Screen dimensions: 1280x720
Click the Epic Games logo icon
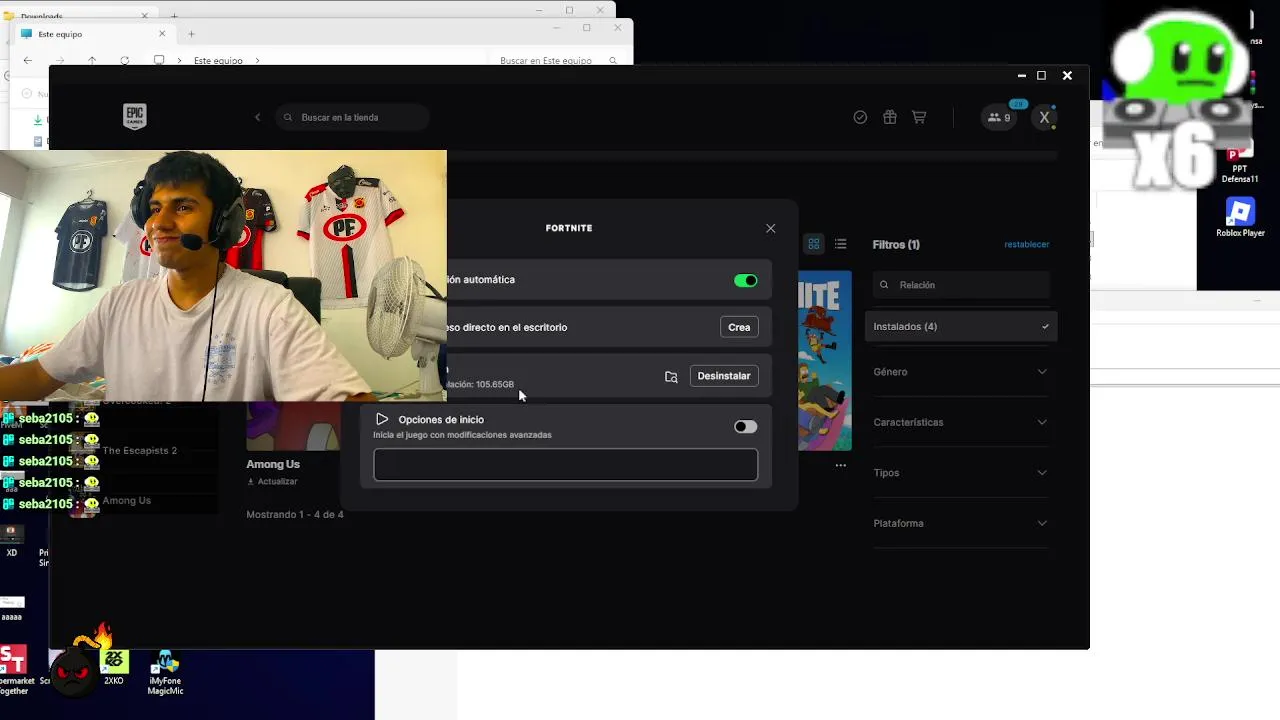click(x=135, y=117)
